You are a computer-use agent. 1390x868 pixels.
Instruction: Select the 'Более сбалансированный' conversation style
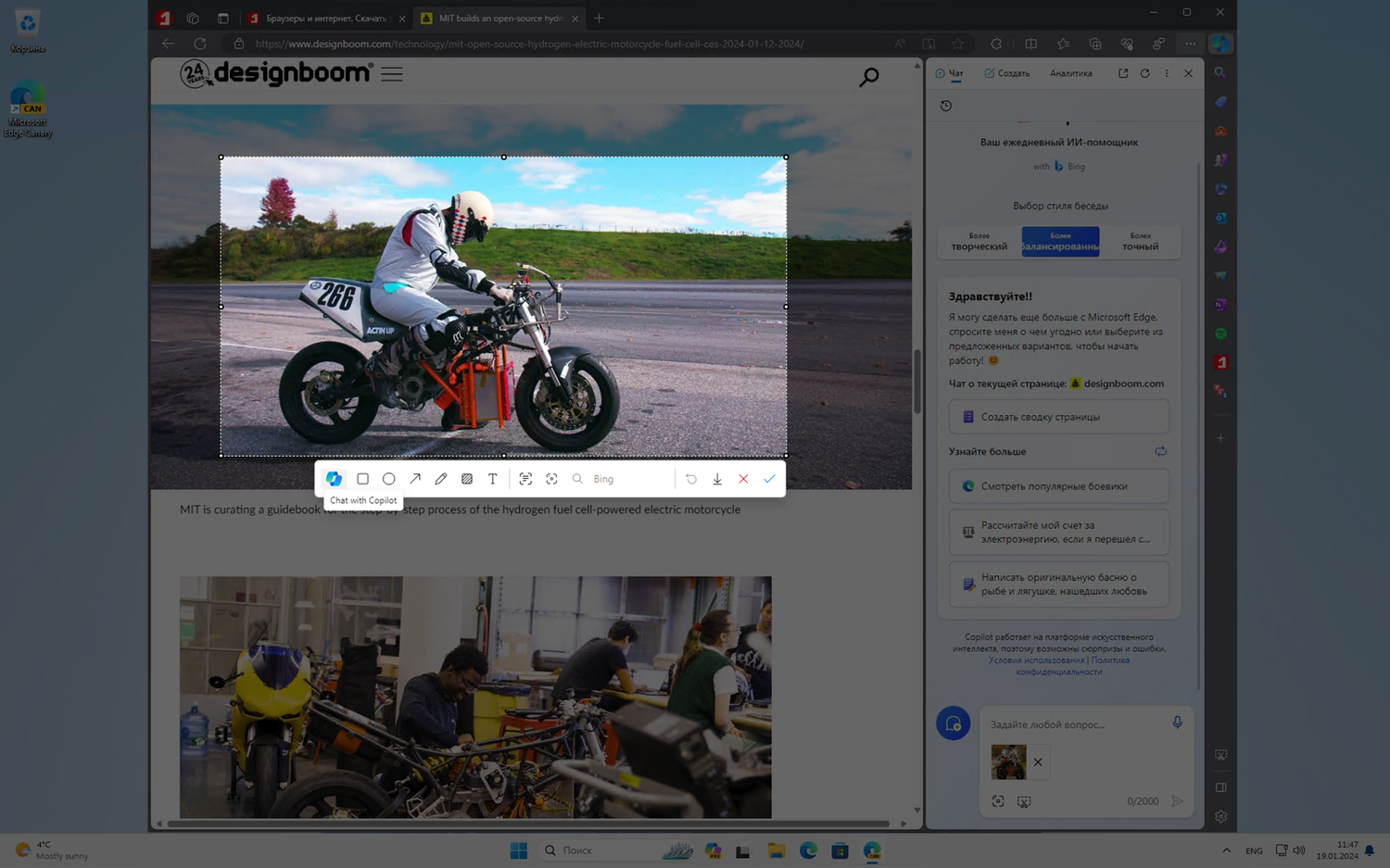[1060, 242]
